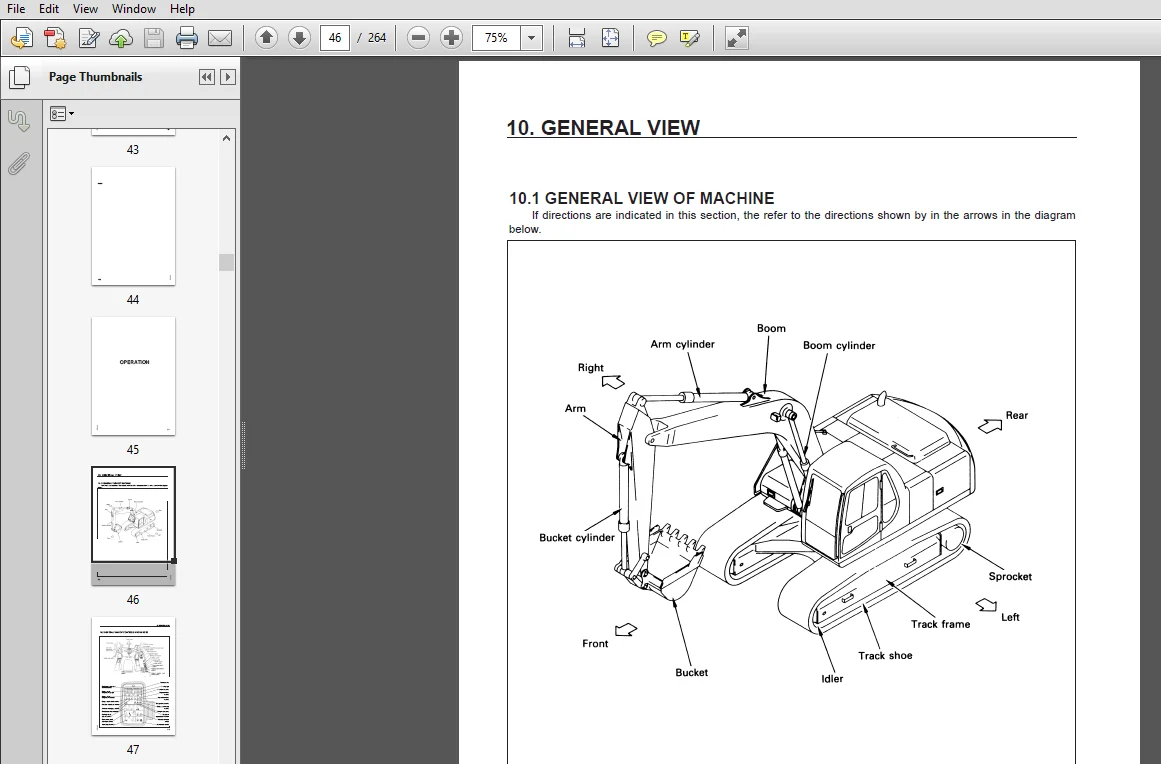Click the sidebar splitter grip handle
This screenshot has width=1161, height=764.
tap(243, 445)
